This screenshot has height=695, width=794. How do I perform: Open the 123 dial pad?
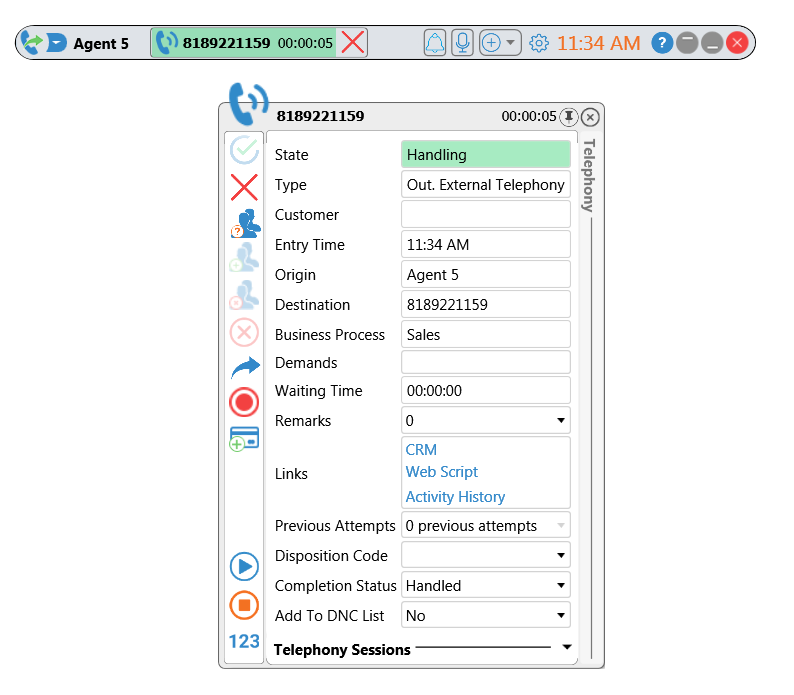click(x=244, y=642)
